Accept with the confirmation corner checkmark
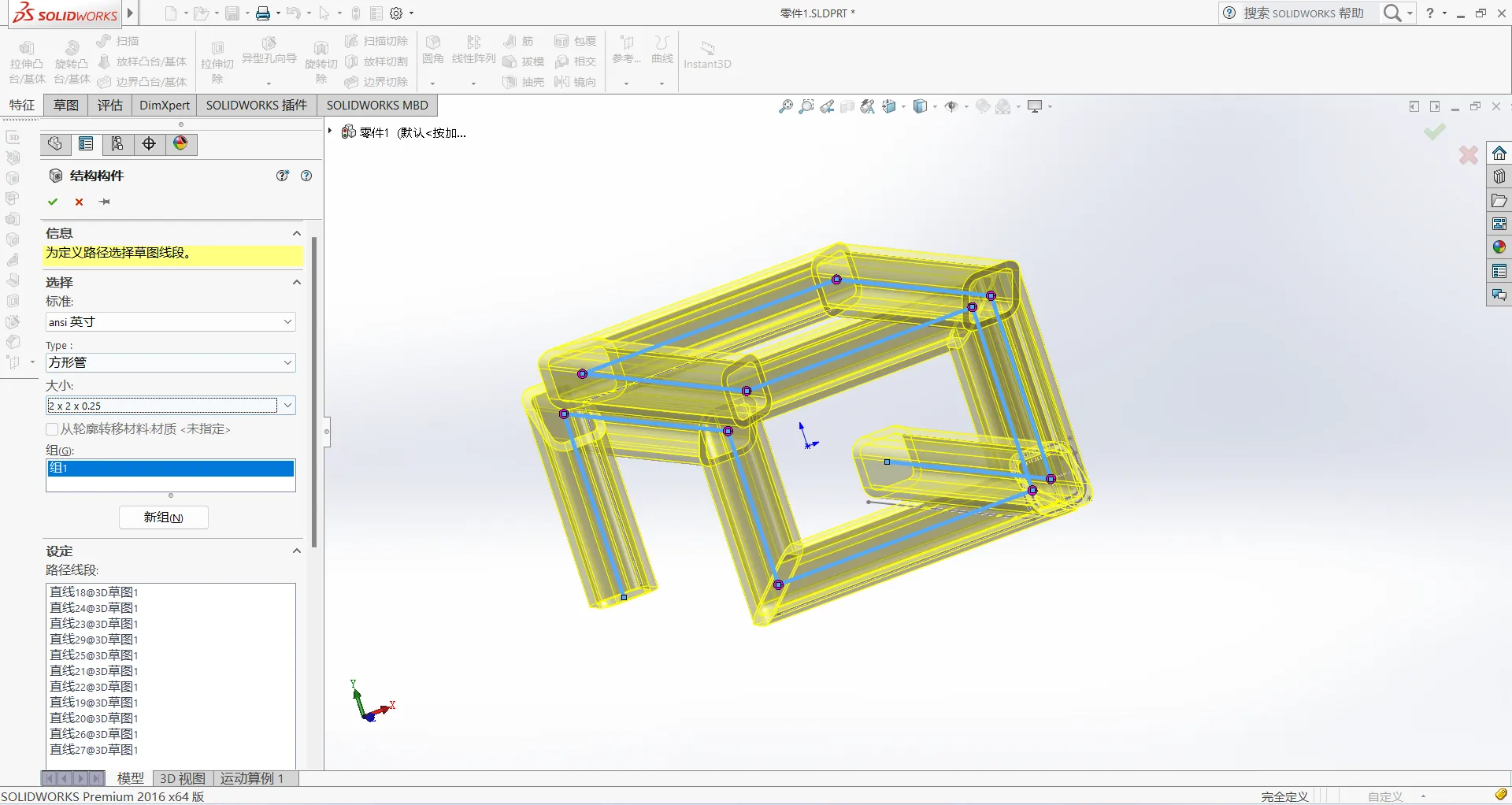Viewport: 1512px width, 805px height. pos(1435,132)
